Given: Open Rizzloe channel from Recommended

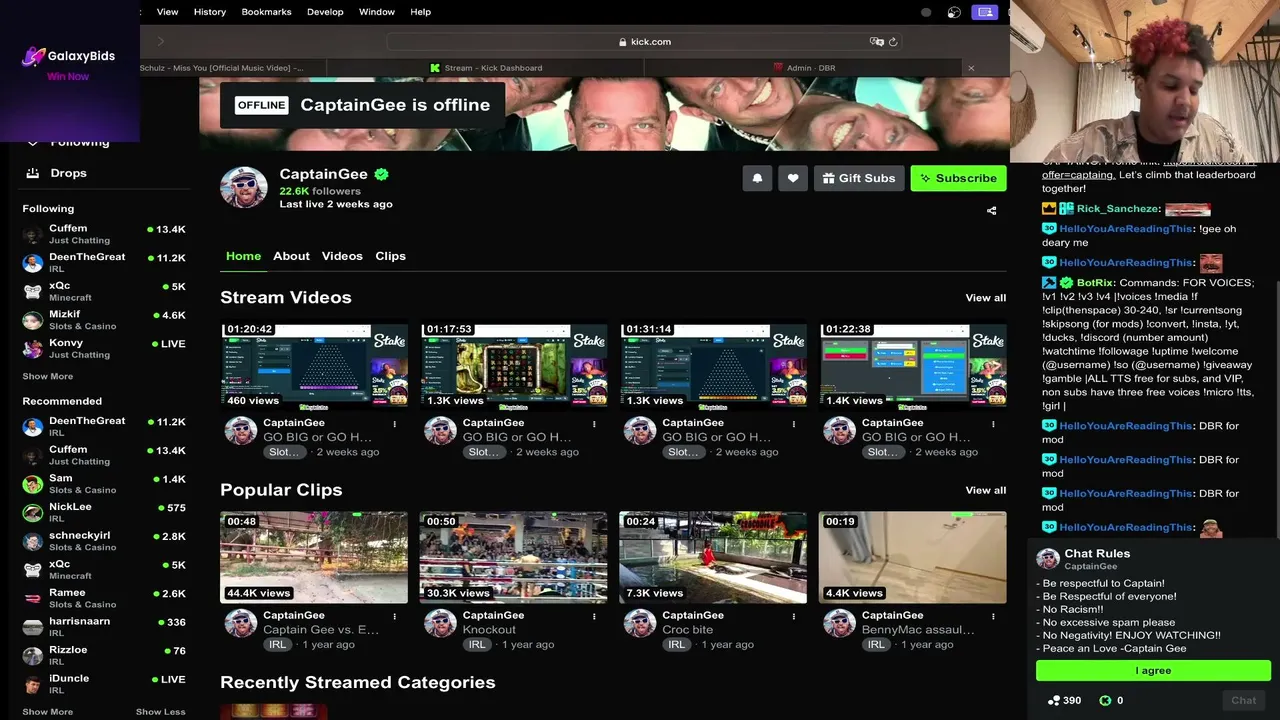Looking at the screenshot, I should tap(104, 655).
